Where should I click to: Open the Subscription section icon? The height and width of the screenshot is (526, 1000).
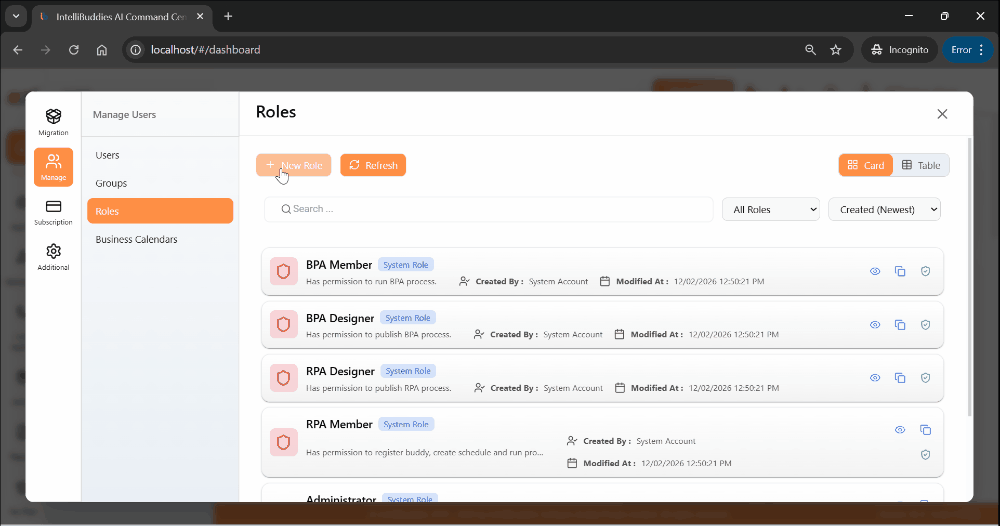[x=53, y=211]
